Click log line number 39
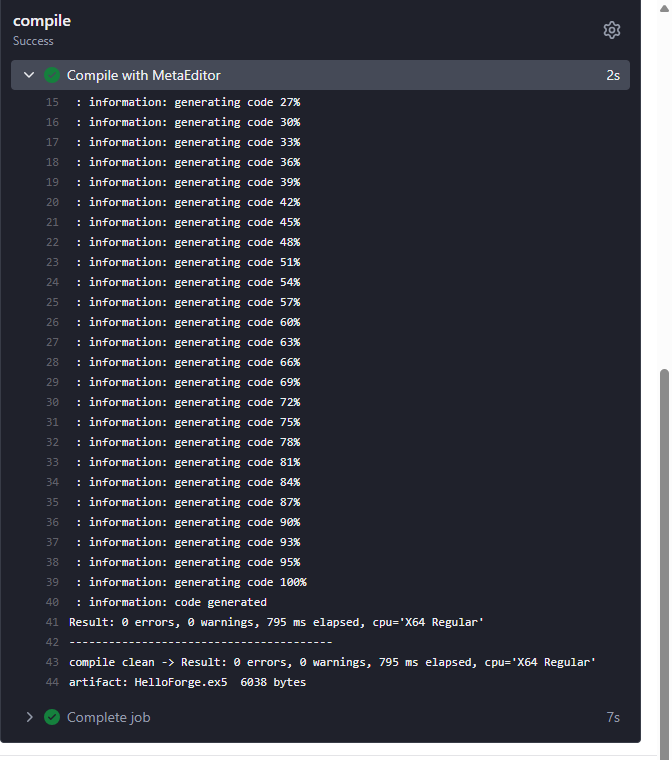 pos(52,582)
